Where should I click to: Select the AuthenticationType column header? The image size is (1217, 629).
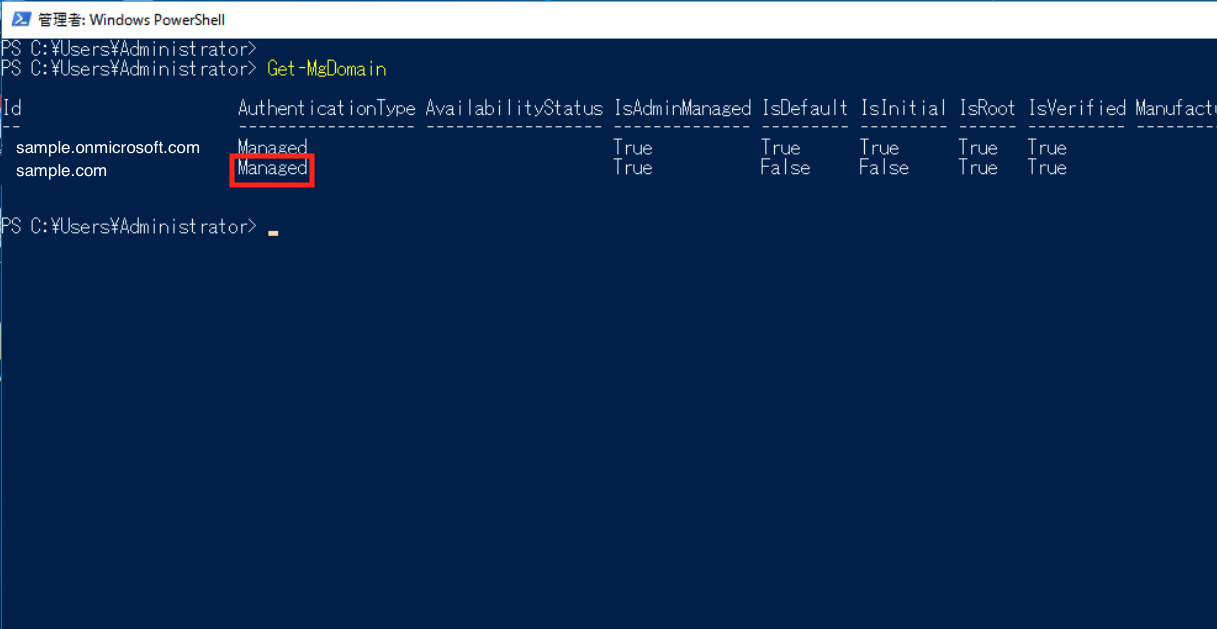(x=326, y=108)
